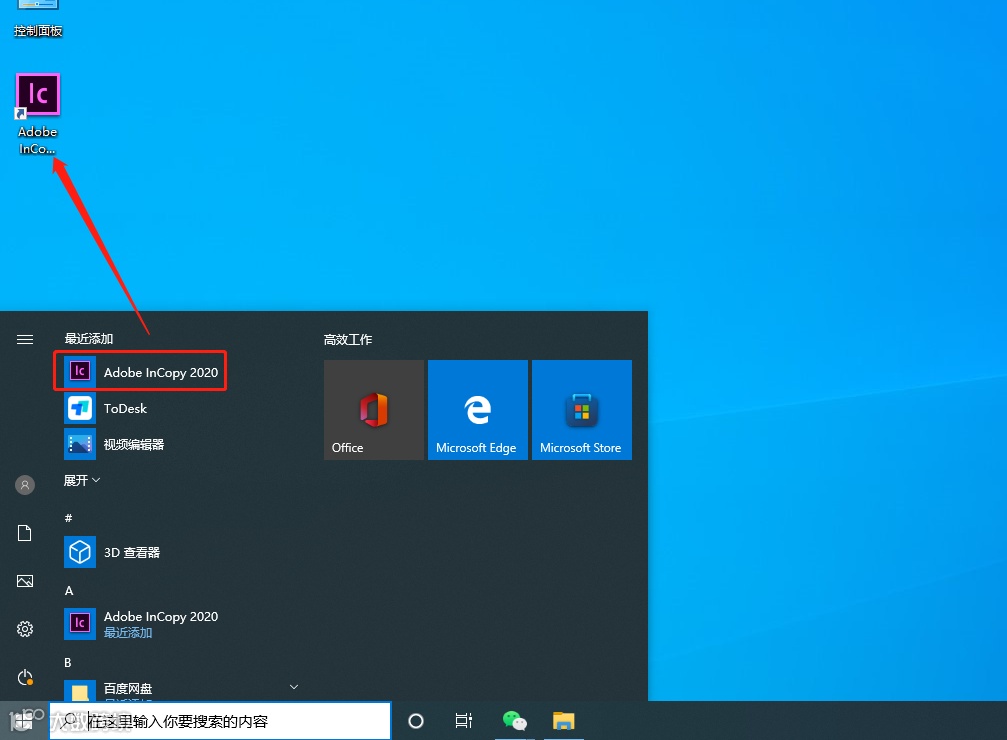Expand the 百度网盘 folder chevron
This screenshot has width=1007, height=740.
coord(293,687)
